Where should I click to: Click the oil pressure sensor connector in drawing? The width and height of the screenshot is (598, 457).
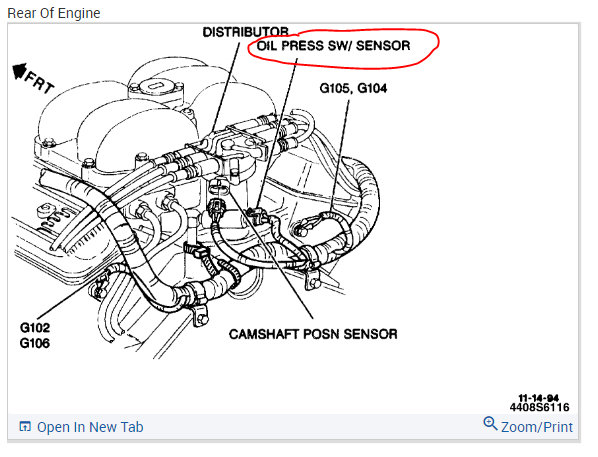click(257, 216)
